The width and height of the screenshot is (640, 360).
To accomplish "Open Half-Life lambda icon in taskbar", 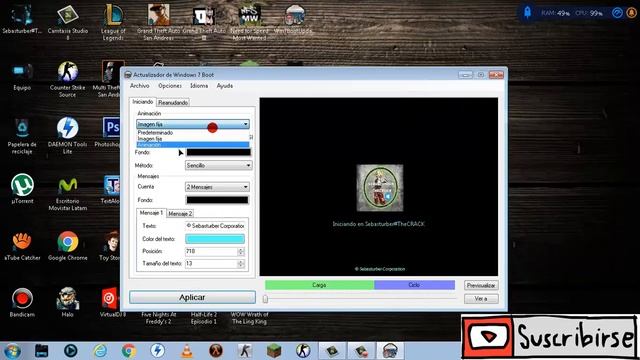I will point(216,351).
